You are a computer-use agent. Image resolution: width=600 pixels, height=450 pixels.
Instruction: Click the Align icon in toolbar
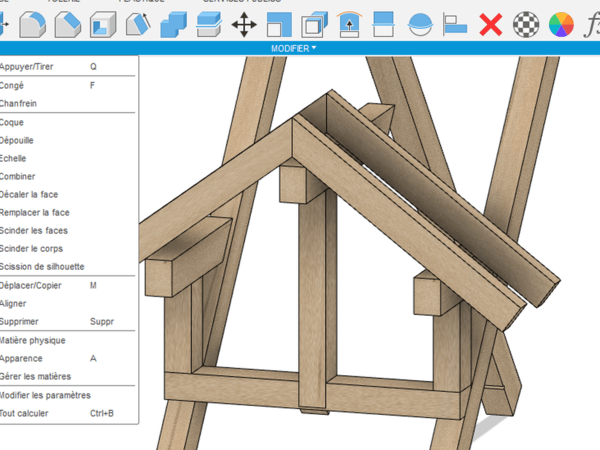(x=455, y=24)
